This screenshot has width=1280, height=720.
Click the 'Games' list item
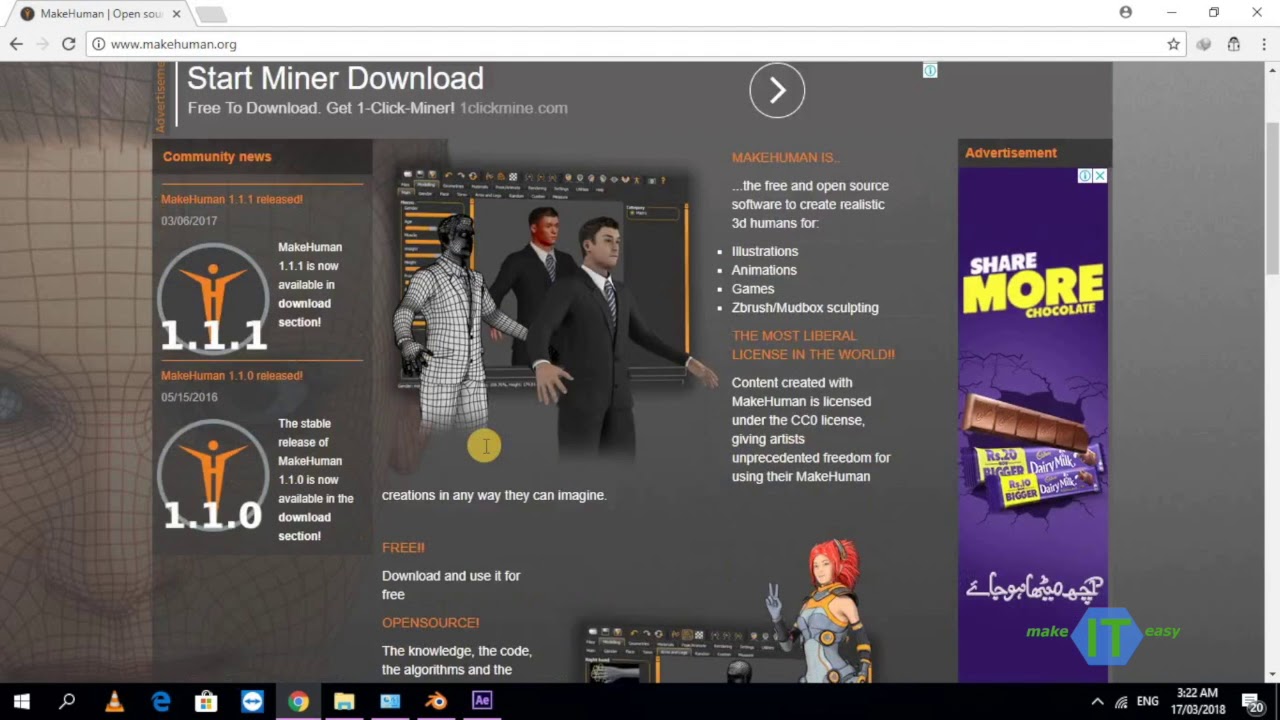coord(753,289)
